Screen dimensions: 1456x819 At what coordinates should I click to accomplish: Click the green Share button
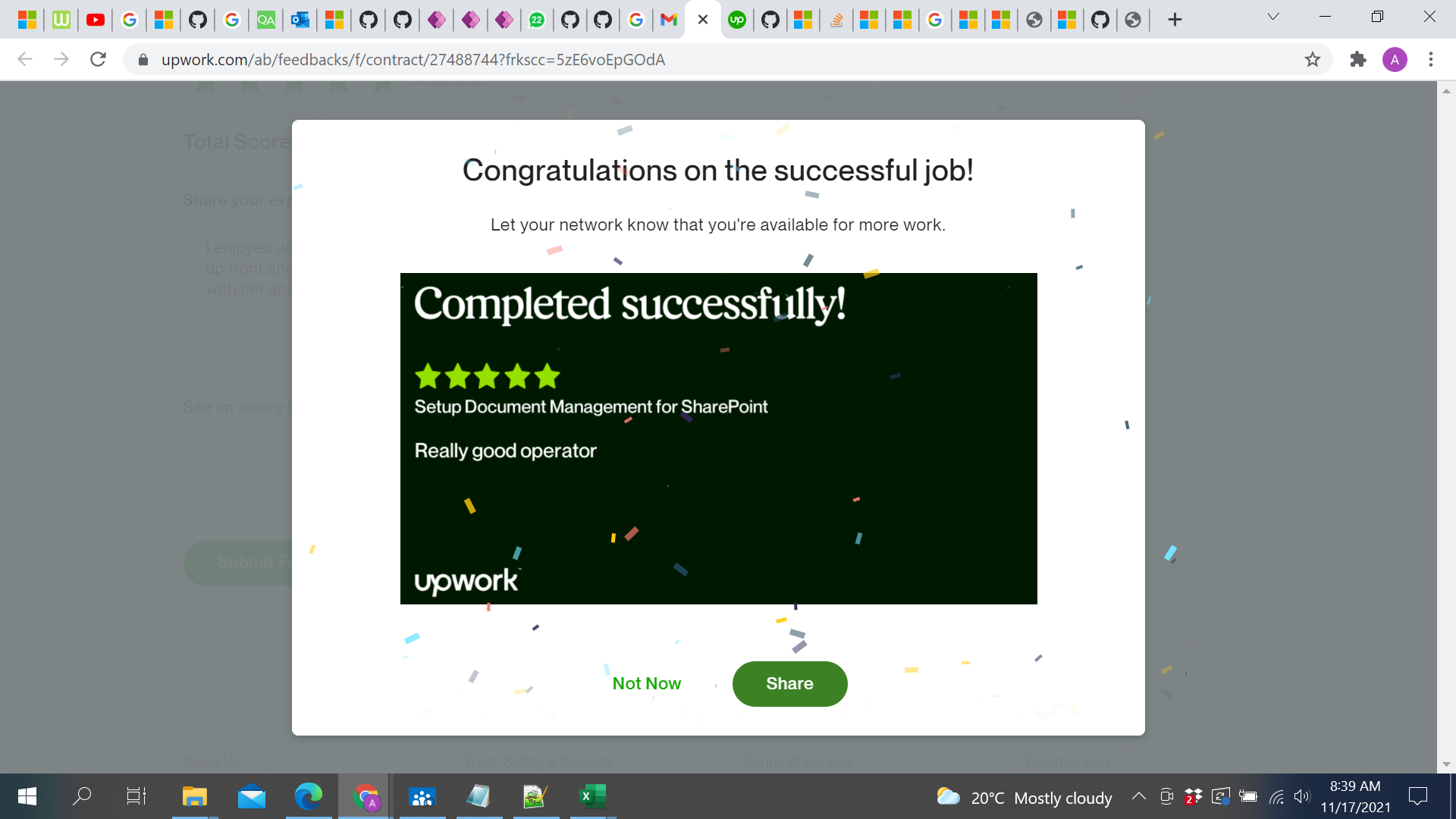click(789, 683)
